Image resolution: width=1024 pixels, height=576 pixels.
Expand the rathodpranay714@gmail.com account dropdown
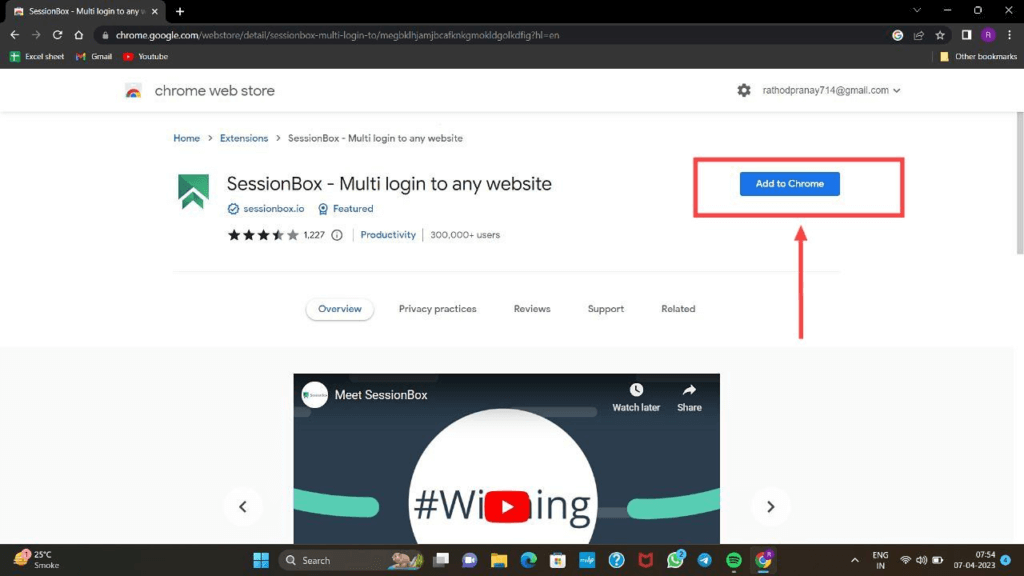click(831, 90)
